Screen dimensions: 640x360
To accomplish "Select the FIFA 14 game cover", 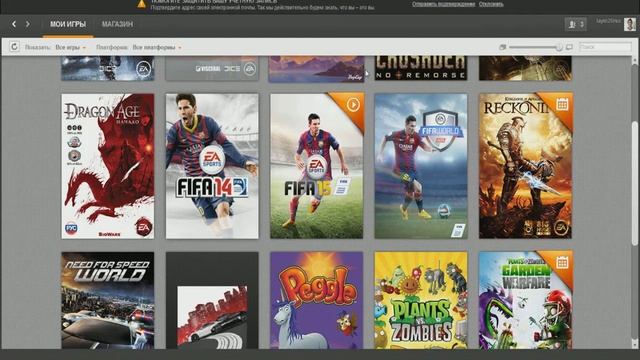I will pyautogui.click(x=212, y=166).
